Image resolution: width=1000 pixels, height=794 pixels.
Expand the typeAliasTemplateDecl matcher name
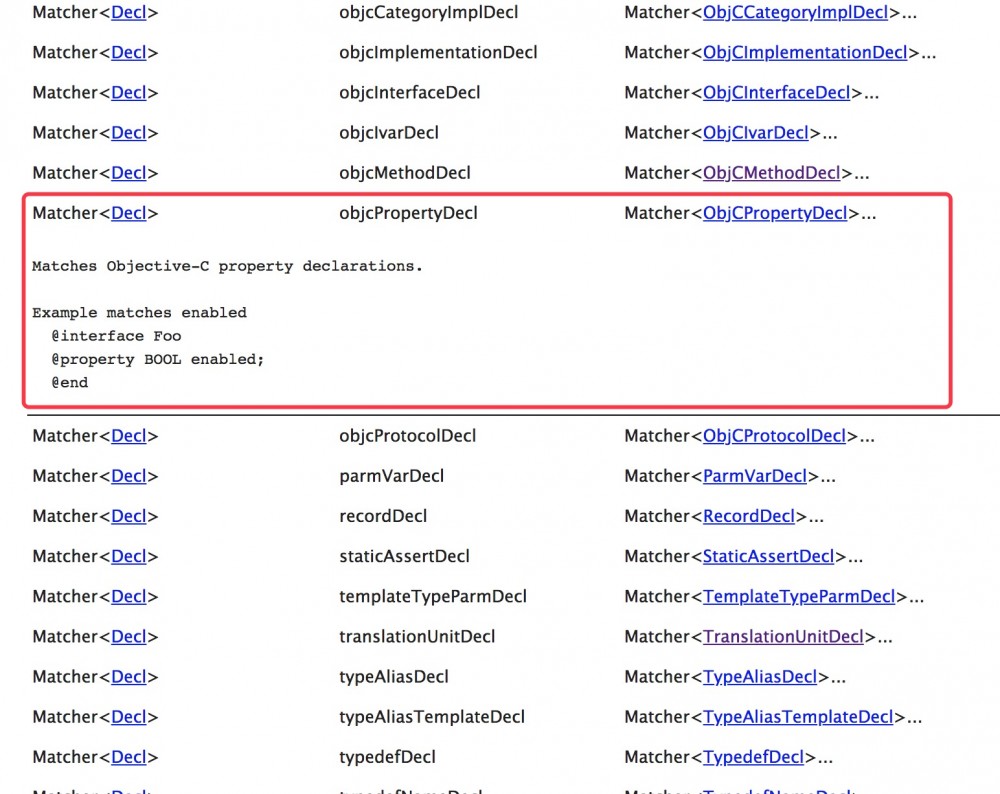pyautogui.click(x=432, y=717)
